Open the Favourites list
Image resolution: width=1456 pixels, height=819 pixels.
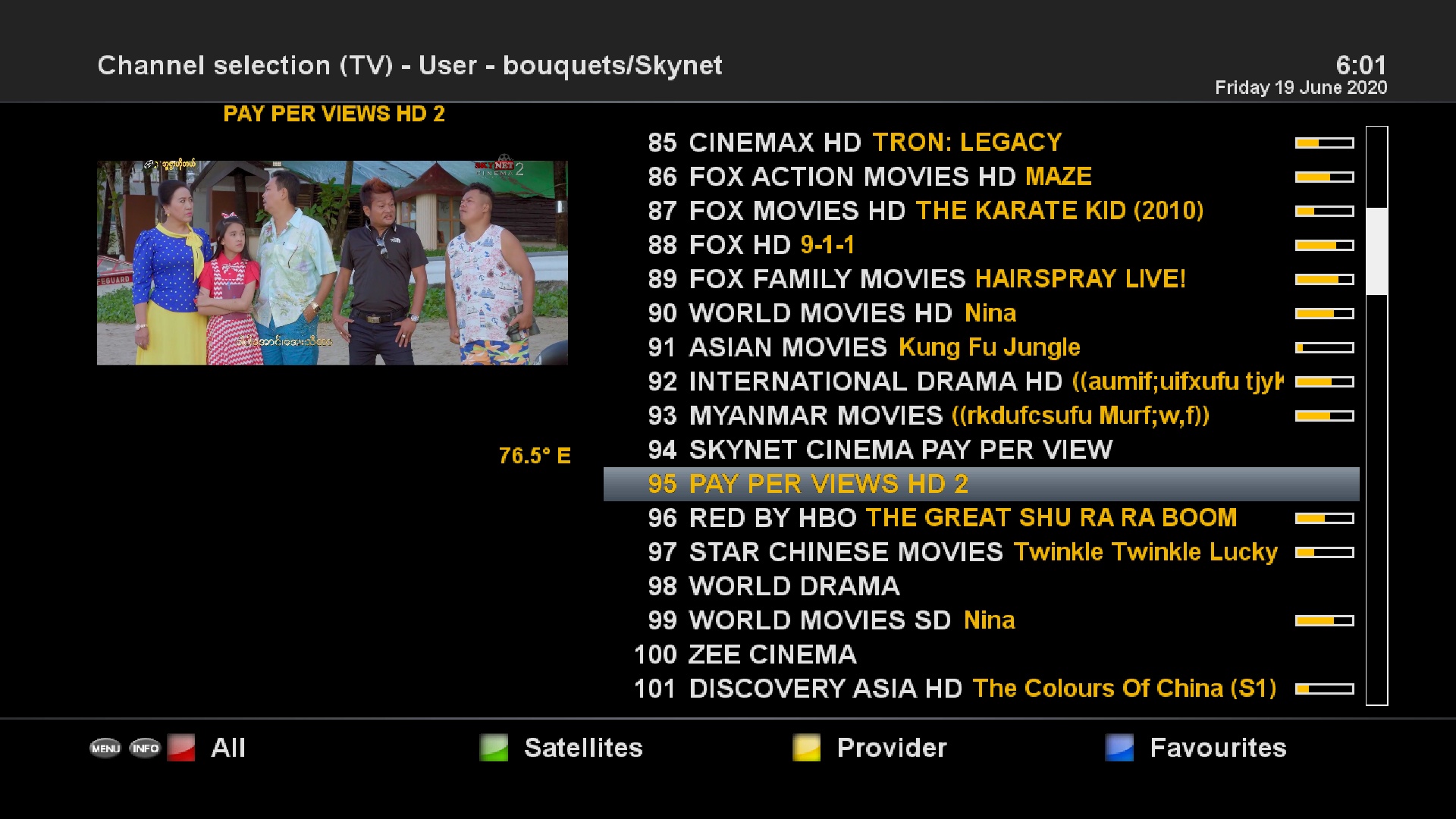point(1218,748)
